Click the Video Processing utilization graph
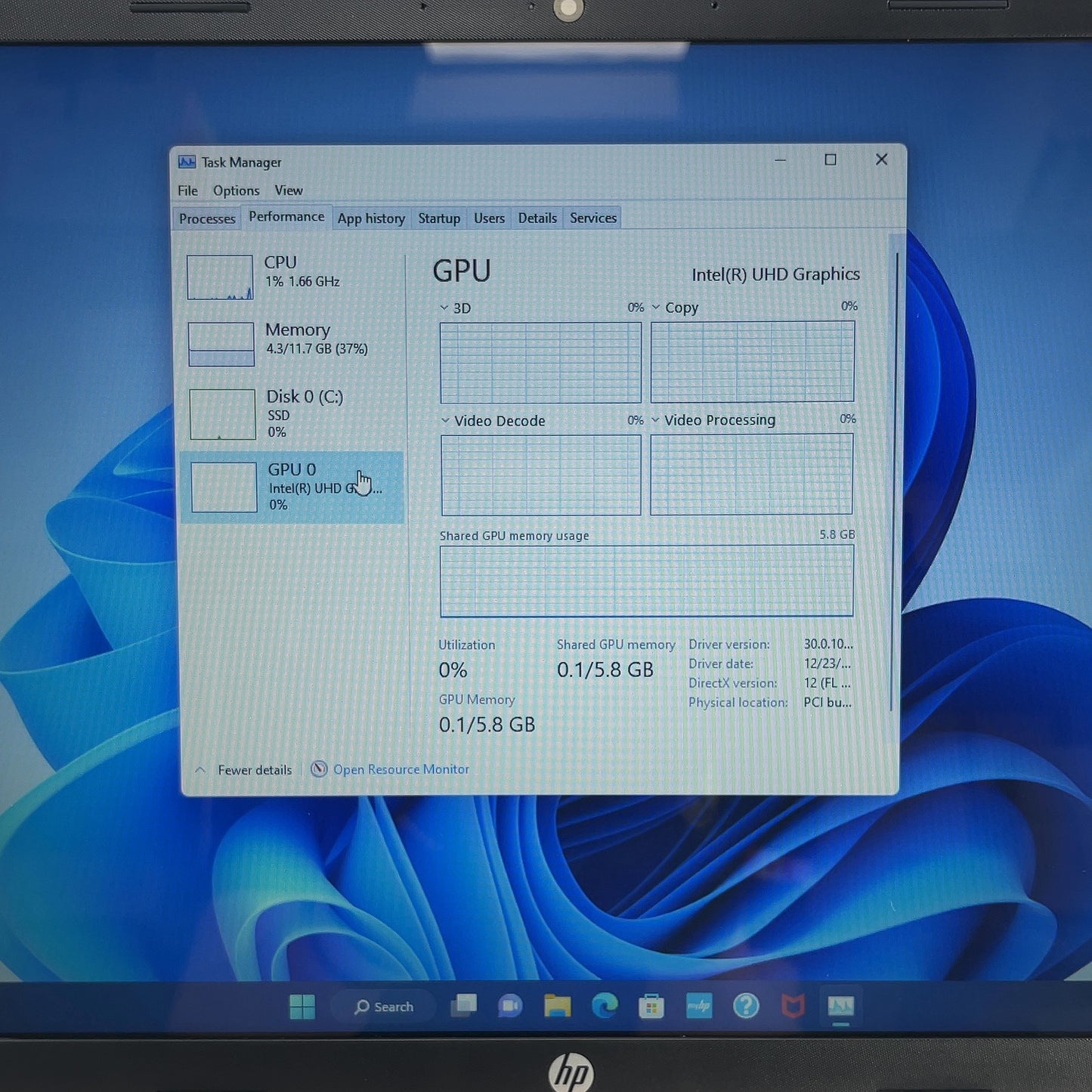 coord(752,474)
